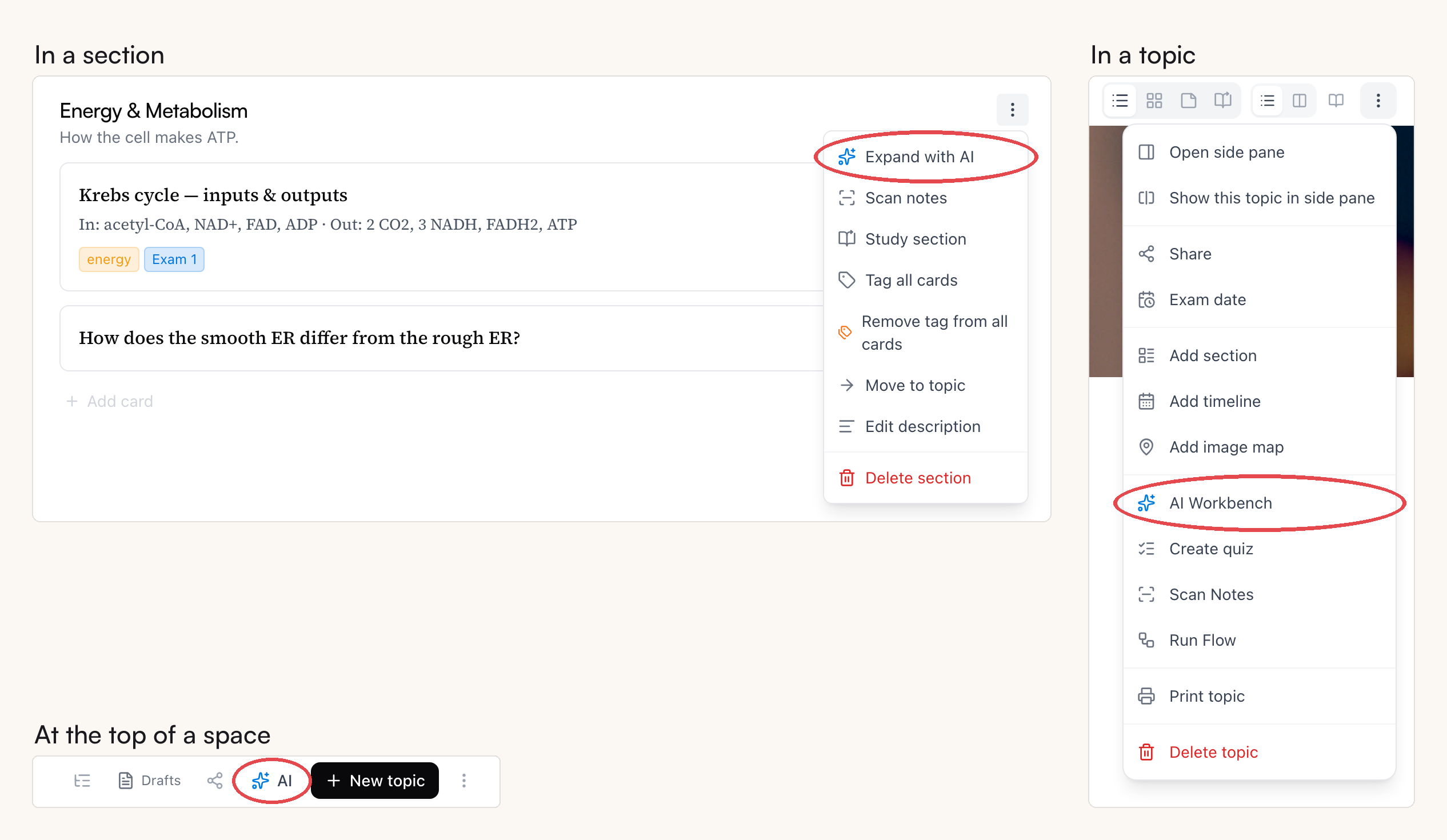Image resolution: width=1447 pixels, height=840 pixels.
Task: Select Tag all cards
Action: pyautogui.click(x=926, y=280)
